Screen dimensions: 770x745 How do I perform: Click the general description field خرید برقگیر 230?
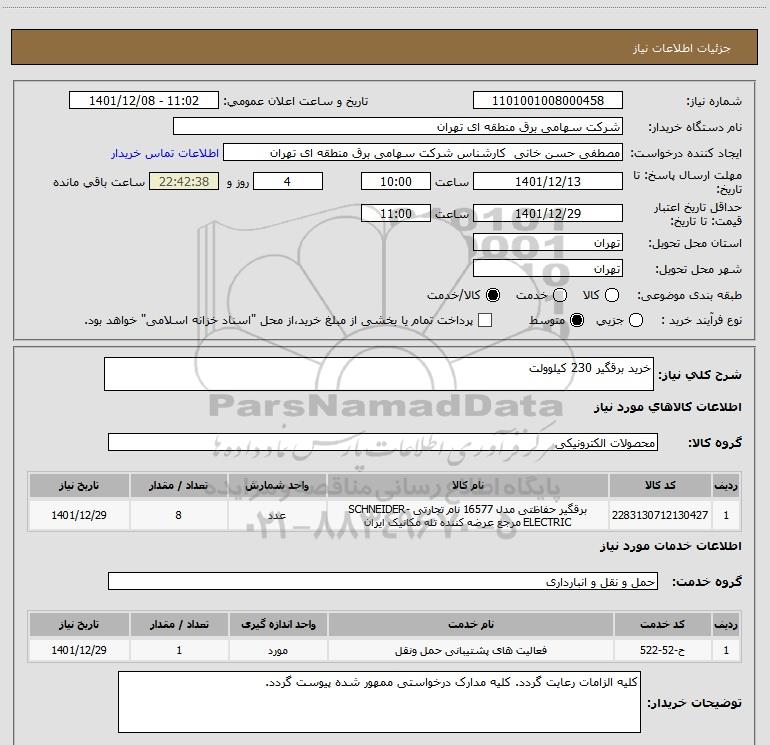tap(379, 374)
